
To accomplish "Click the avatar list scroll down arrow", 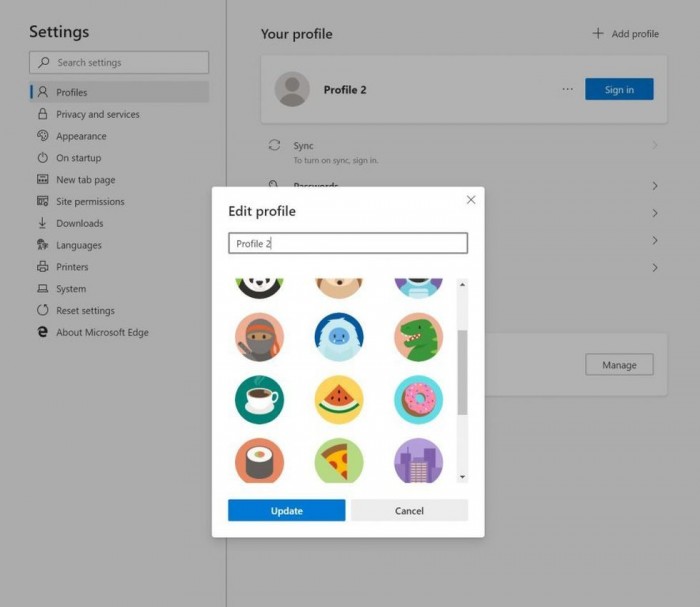I will (462, 477).
